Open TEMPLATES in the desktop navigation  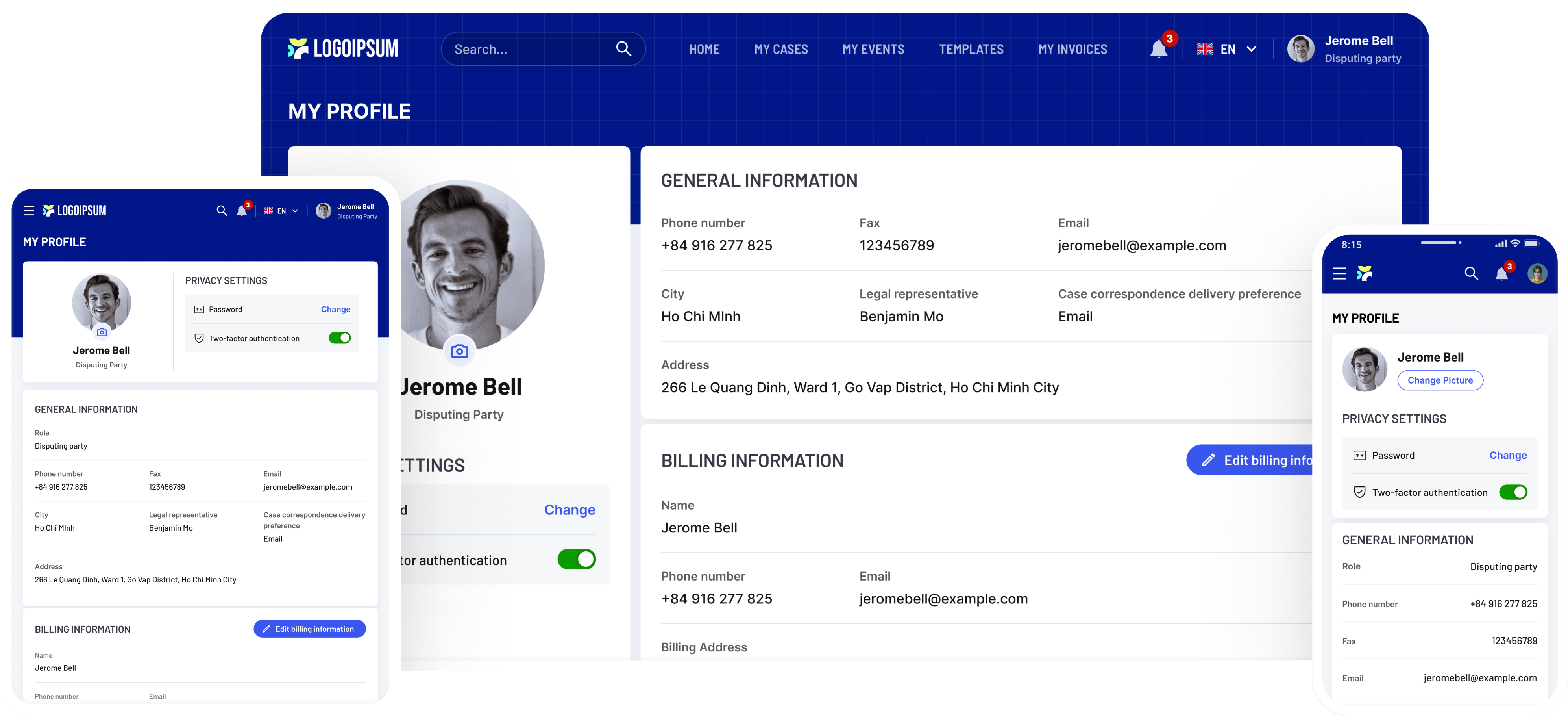971,49
